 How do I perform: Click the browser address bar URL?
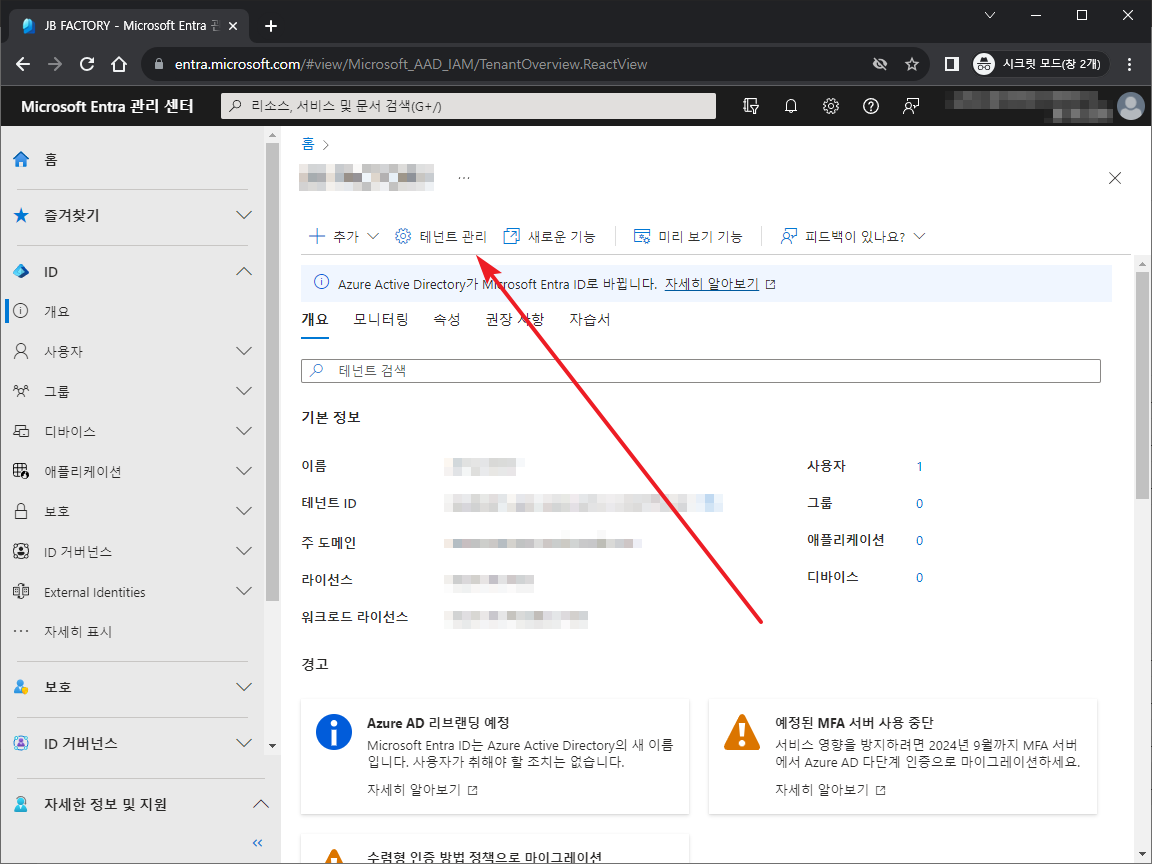click(411, 64)
